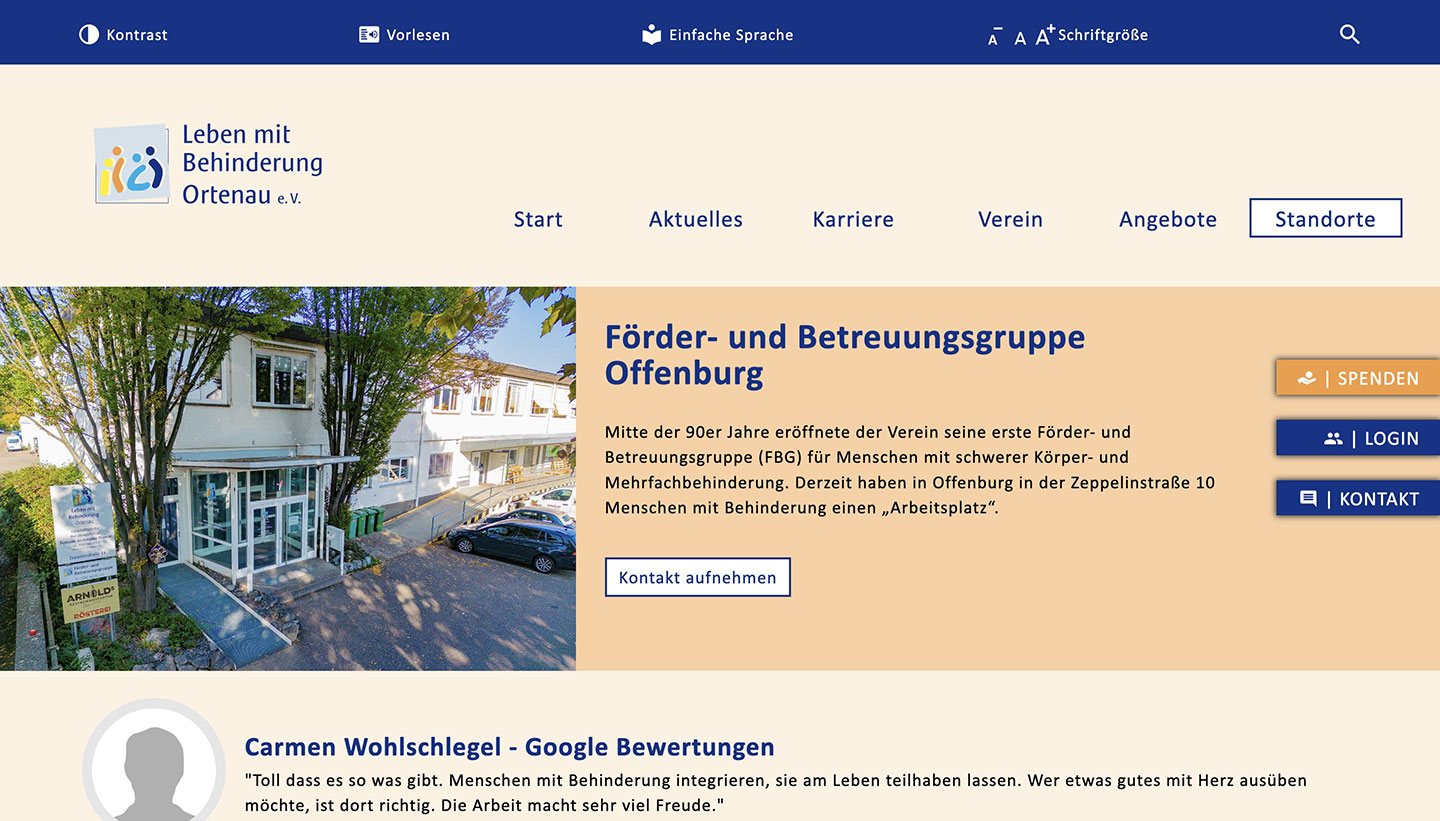Decrease font size with A- icon
The width and height of the screenshot is (1440, 821).
pyautogui.click(x=994, y=37)
